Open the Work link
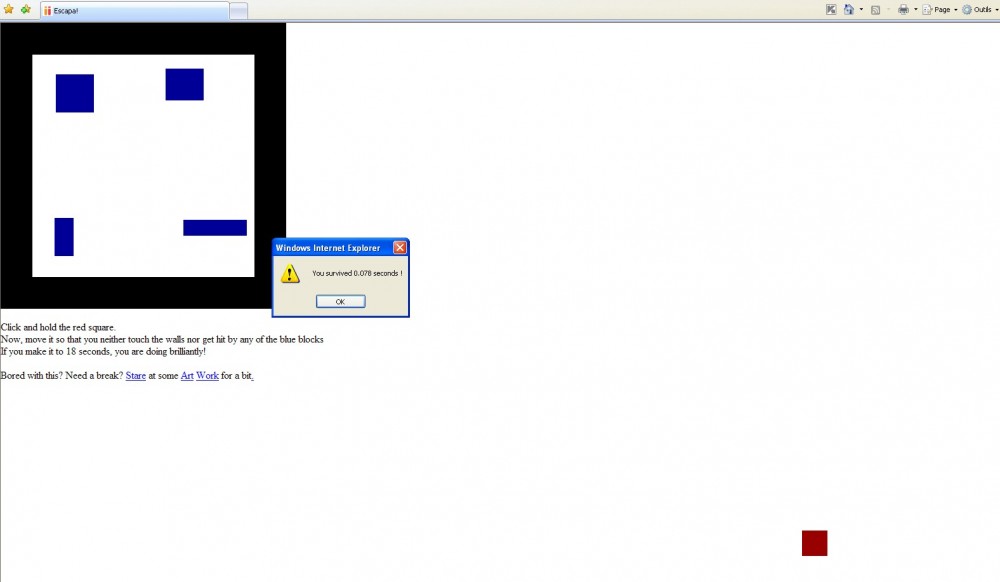 point(207,376)
